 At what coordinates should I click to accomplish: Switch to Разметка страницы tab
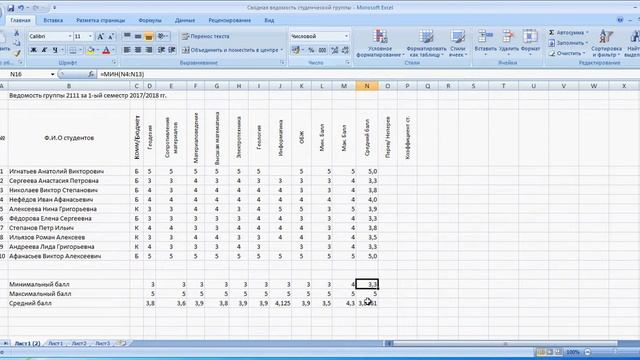tap(100, 20)
